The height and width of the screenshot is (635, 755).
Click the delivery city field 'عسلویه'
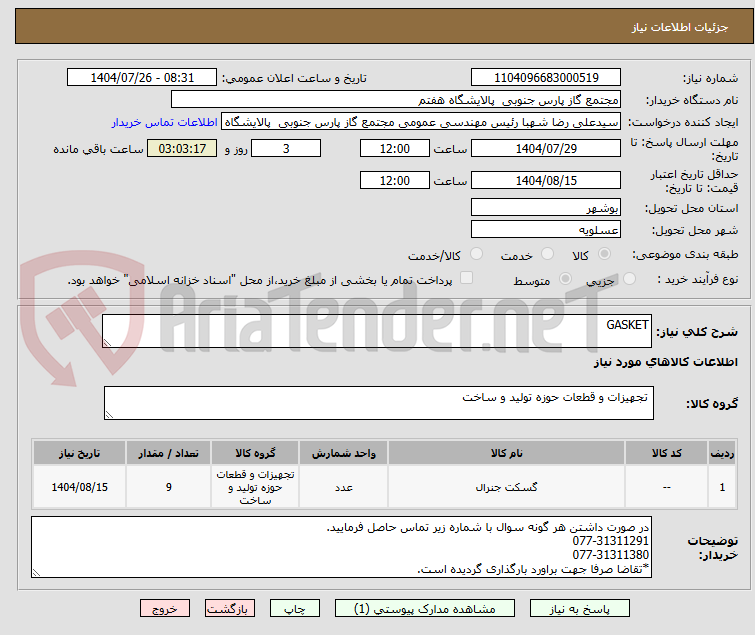(x=546, y=230)
